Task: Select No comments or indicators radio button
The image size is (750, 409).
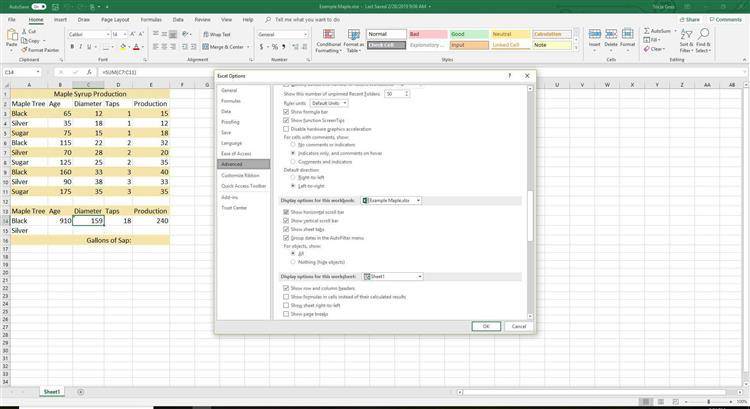Action: (292, 144)
